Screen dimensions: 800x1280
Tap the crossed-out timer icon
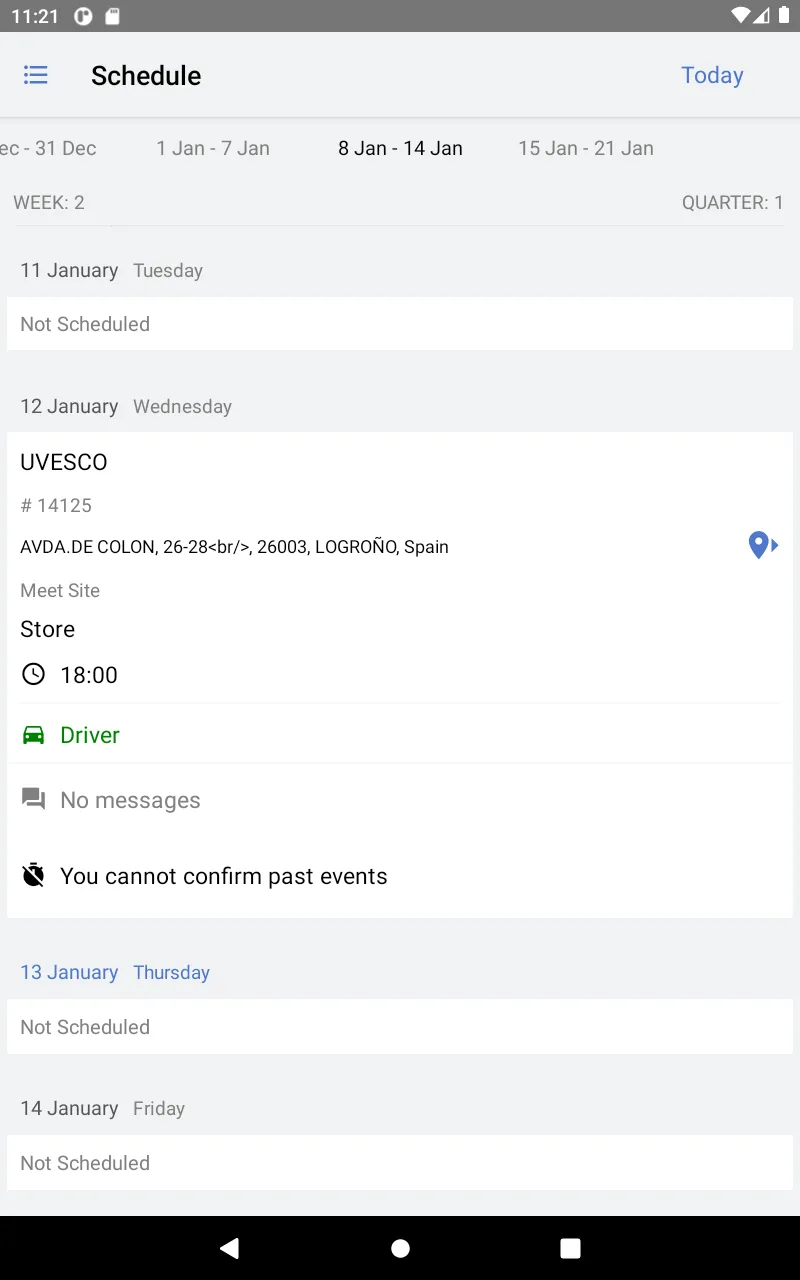(34, 875)
